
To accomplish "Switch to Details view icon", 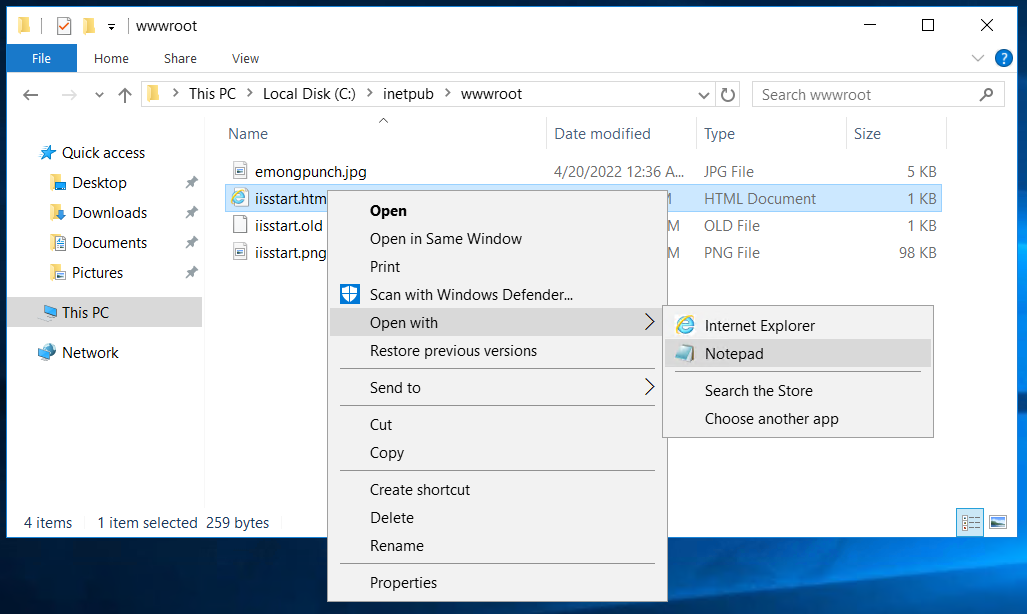I will point(970,522).
